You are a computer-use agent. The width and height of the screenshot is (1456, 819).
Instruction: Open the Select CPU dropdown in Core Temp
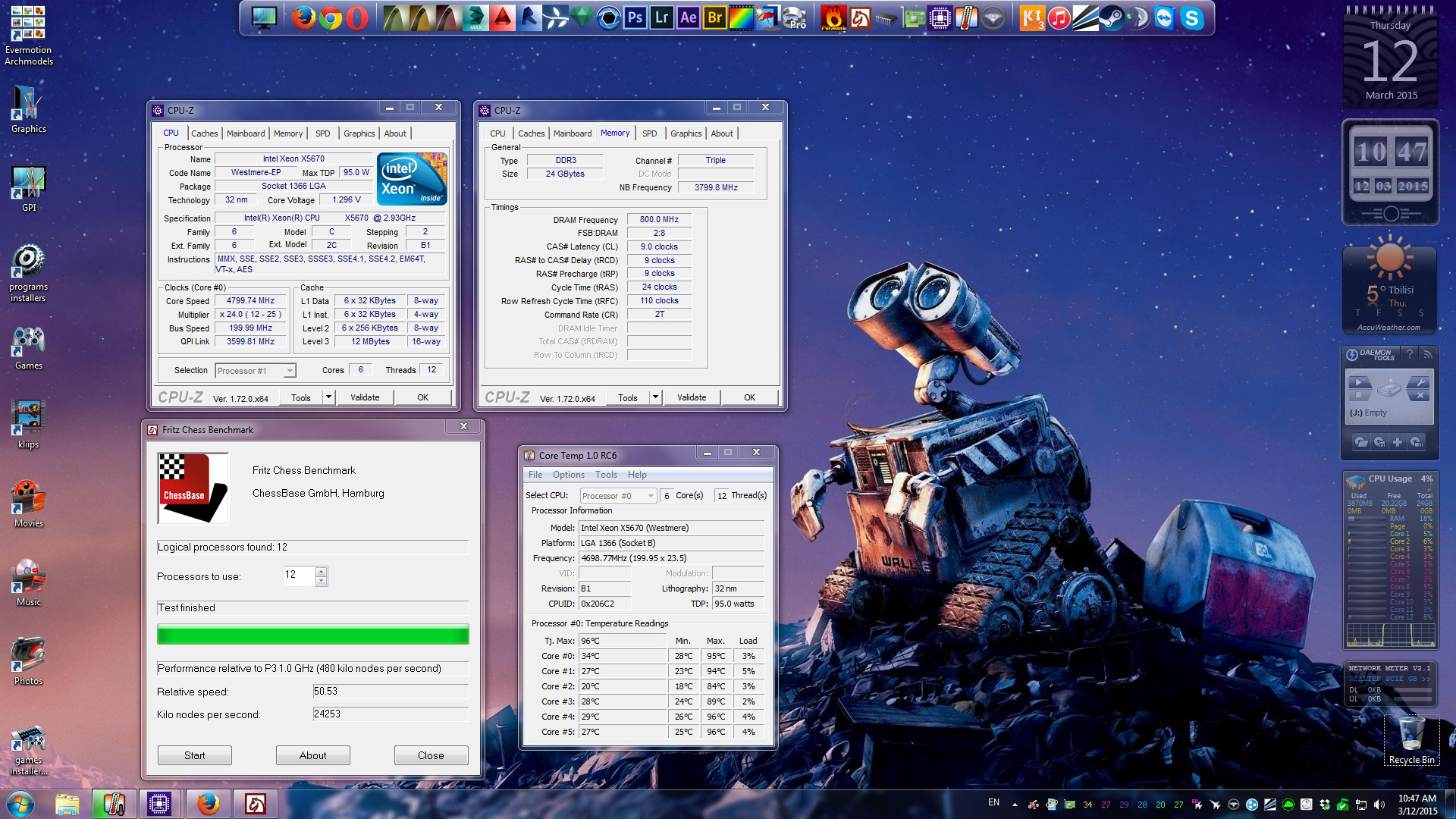(650, 495)
